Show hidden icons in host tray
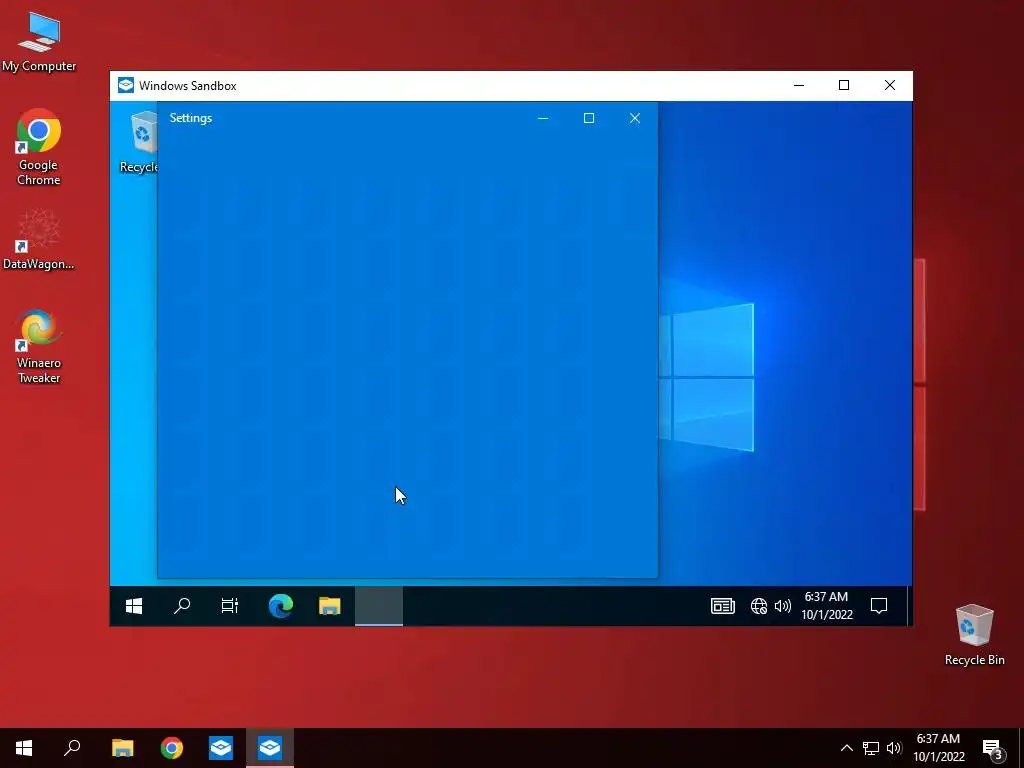Image resolution: width=1024 pixels, height=768 pixels. click(846, 748)
